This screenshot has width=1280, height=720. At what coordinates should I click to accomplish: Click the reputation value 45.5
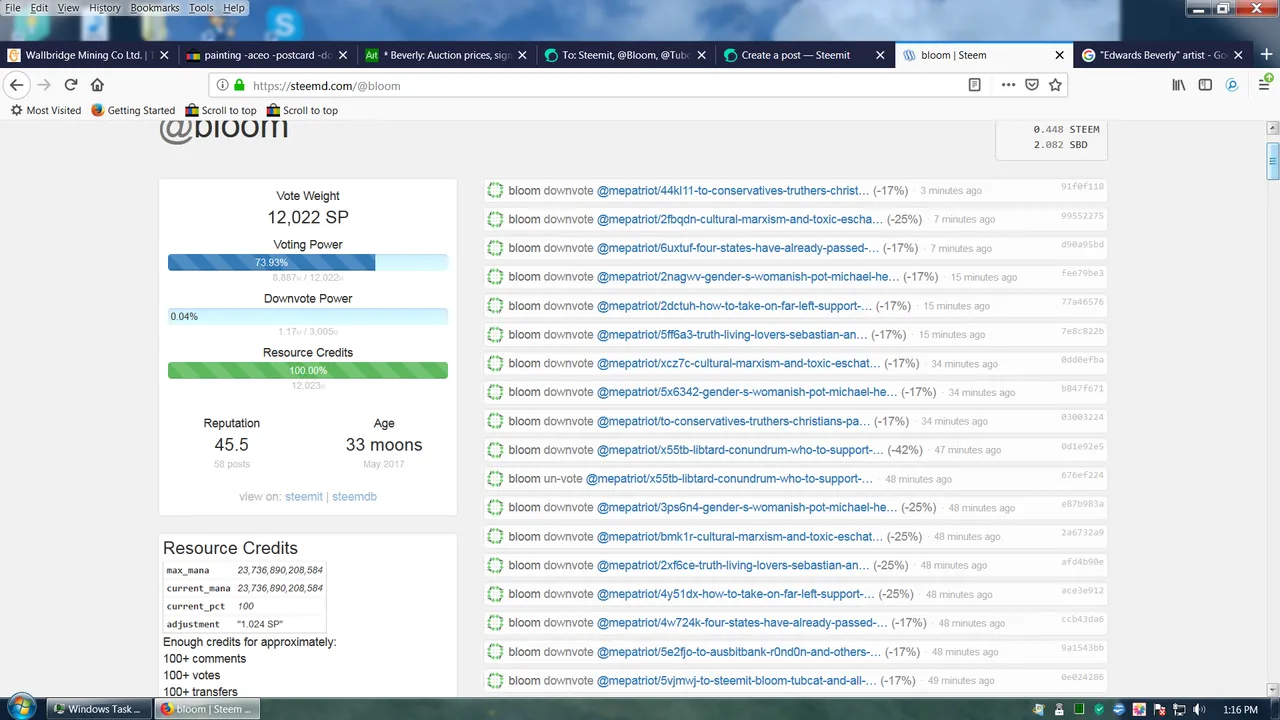231,445
